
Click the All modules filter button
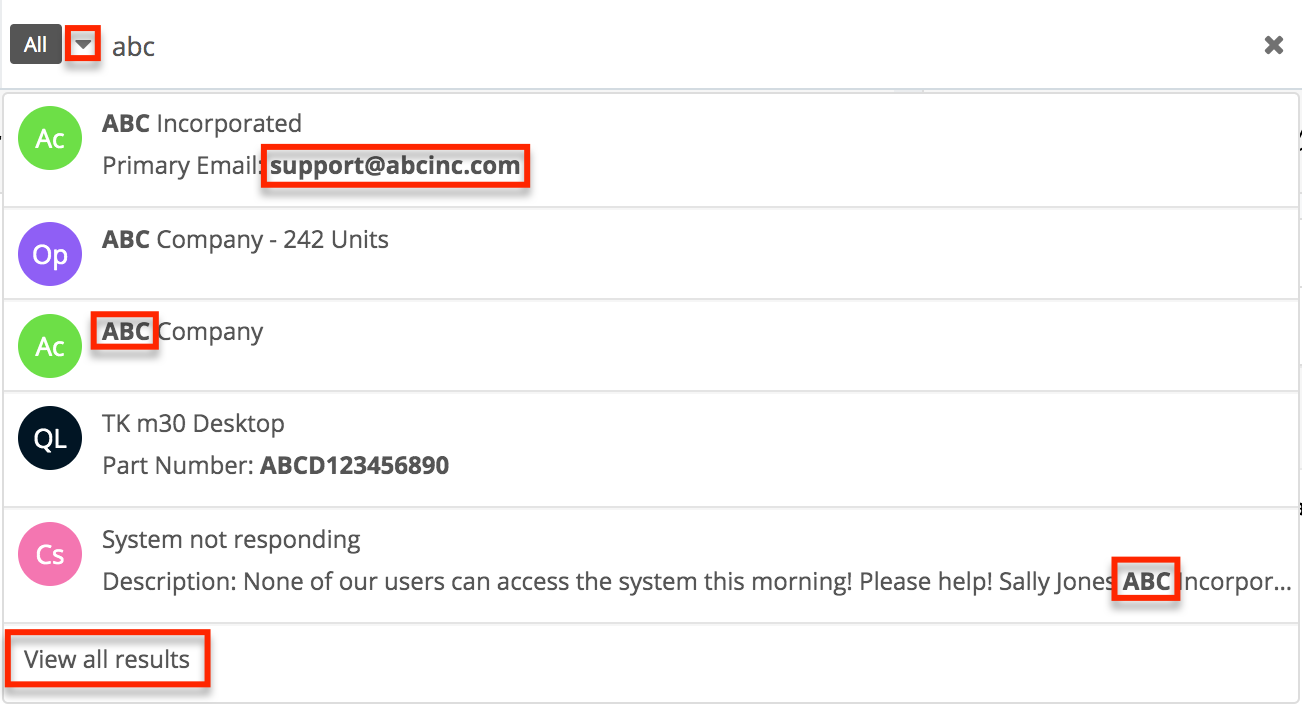pyautogui.click(x=36, y=45)
